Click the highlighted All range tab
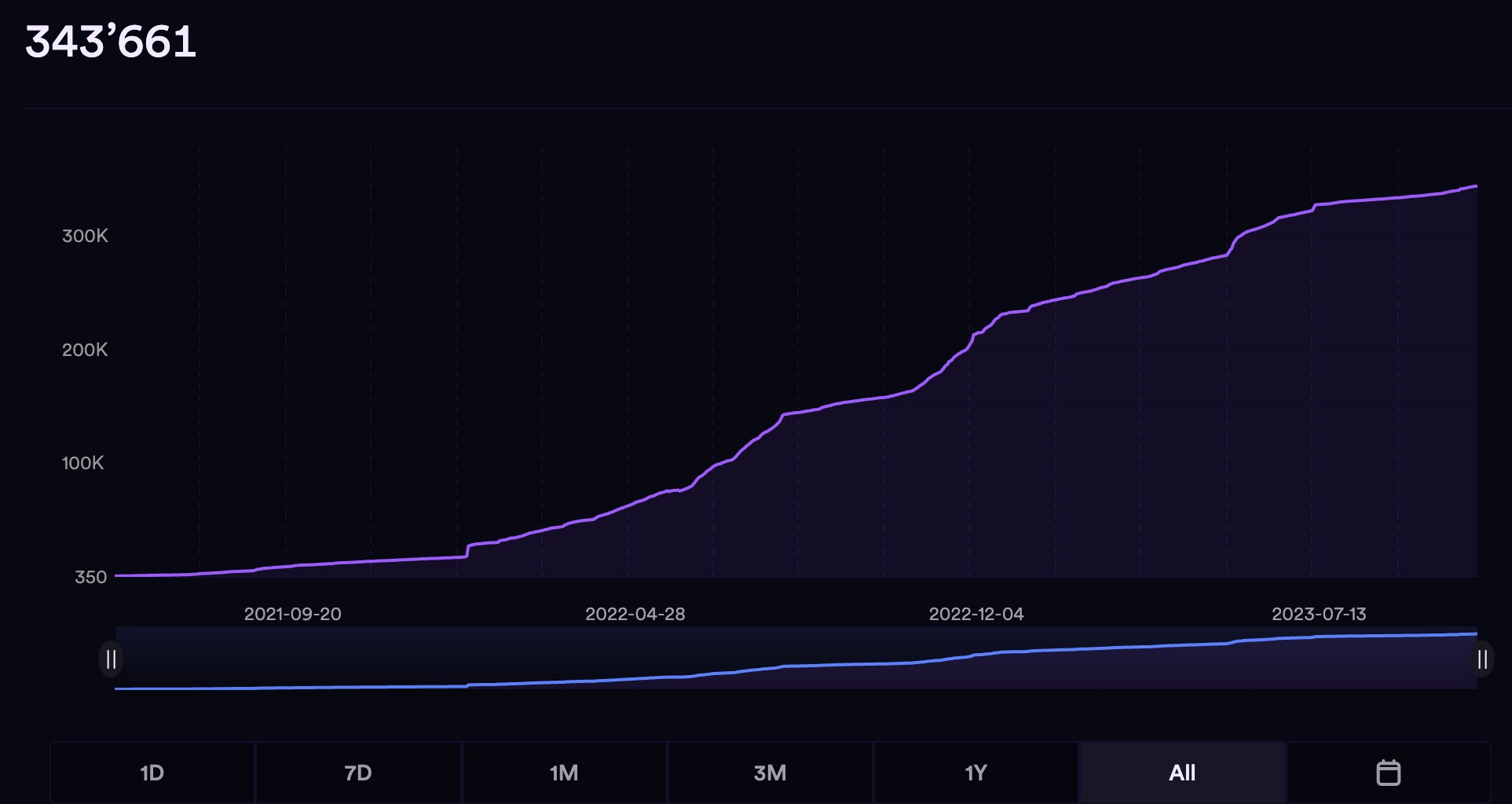1512x804 pixels. tap(1181, 772)
